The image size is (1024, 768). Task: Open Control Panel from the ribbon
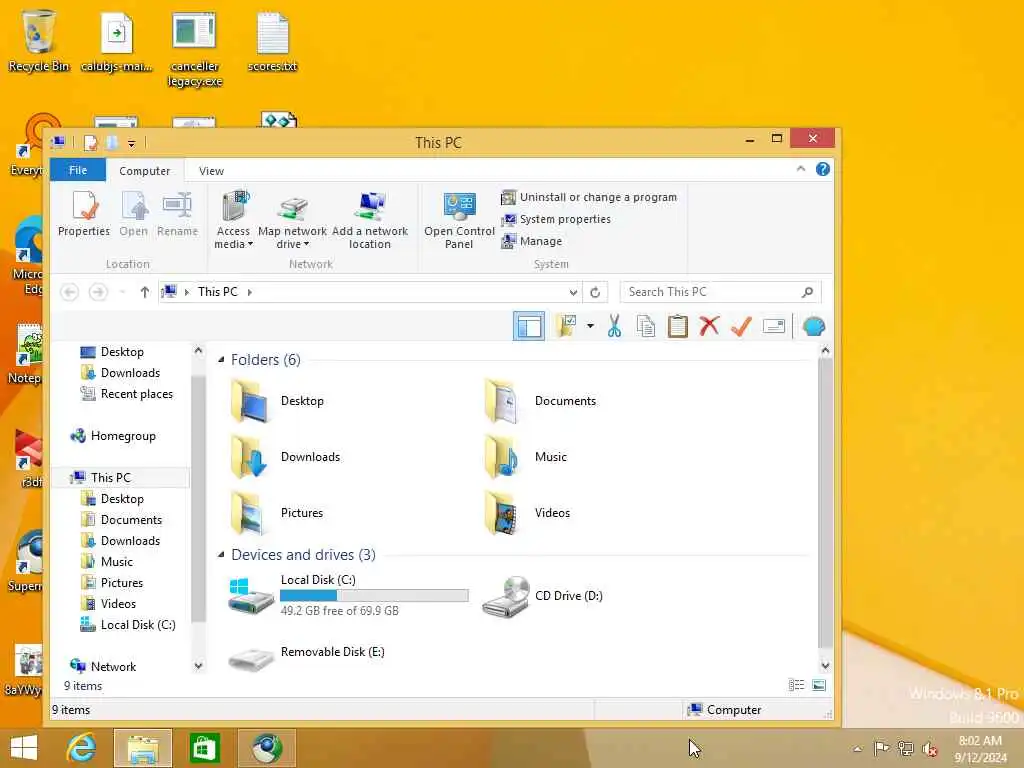pyautogui.click(x=459, y=219)
